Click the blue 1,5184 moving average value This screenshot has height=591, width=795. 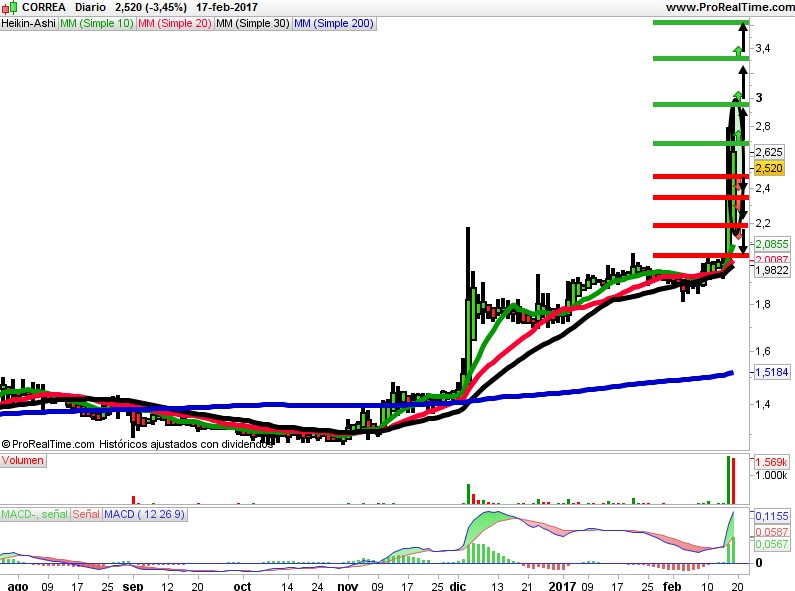click(772, 372)
